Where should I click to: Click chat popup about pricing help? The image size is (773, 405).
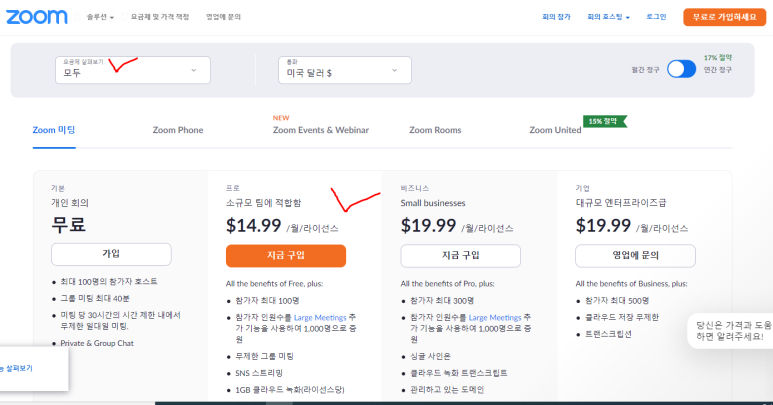click(x=732, y=331)
